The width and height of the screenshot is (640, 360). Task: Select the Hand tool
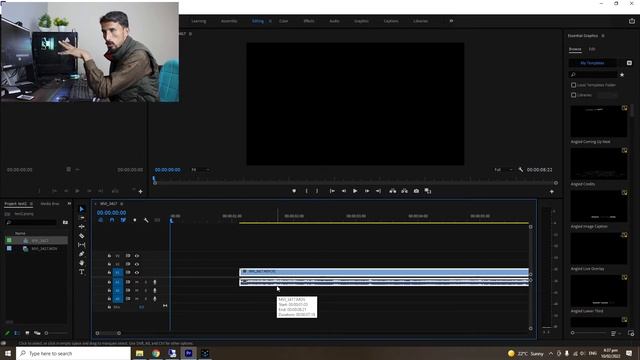point(82,263)
